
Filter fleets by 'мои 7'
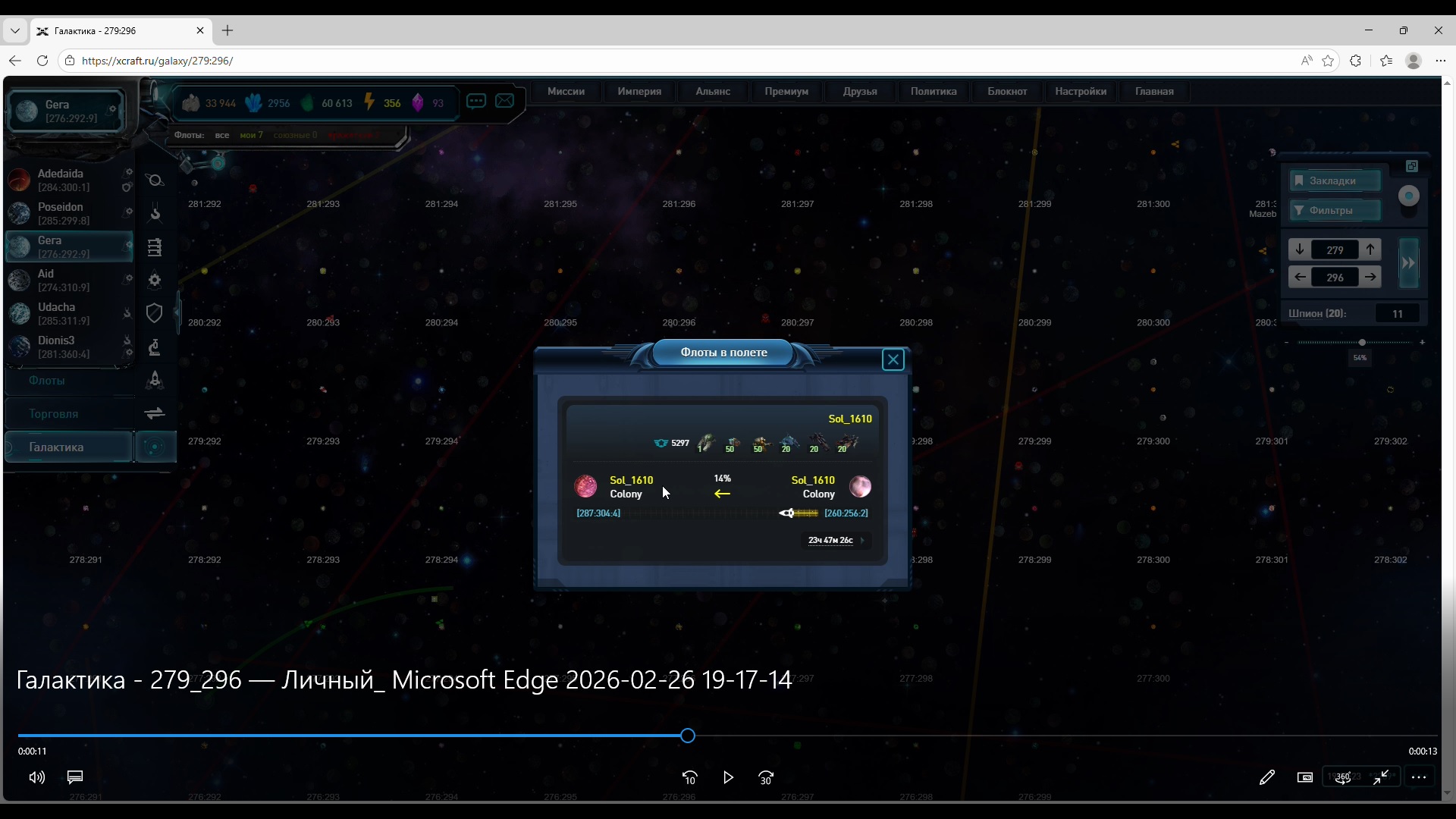tap(251, 135)
